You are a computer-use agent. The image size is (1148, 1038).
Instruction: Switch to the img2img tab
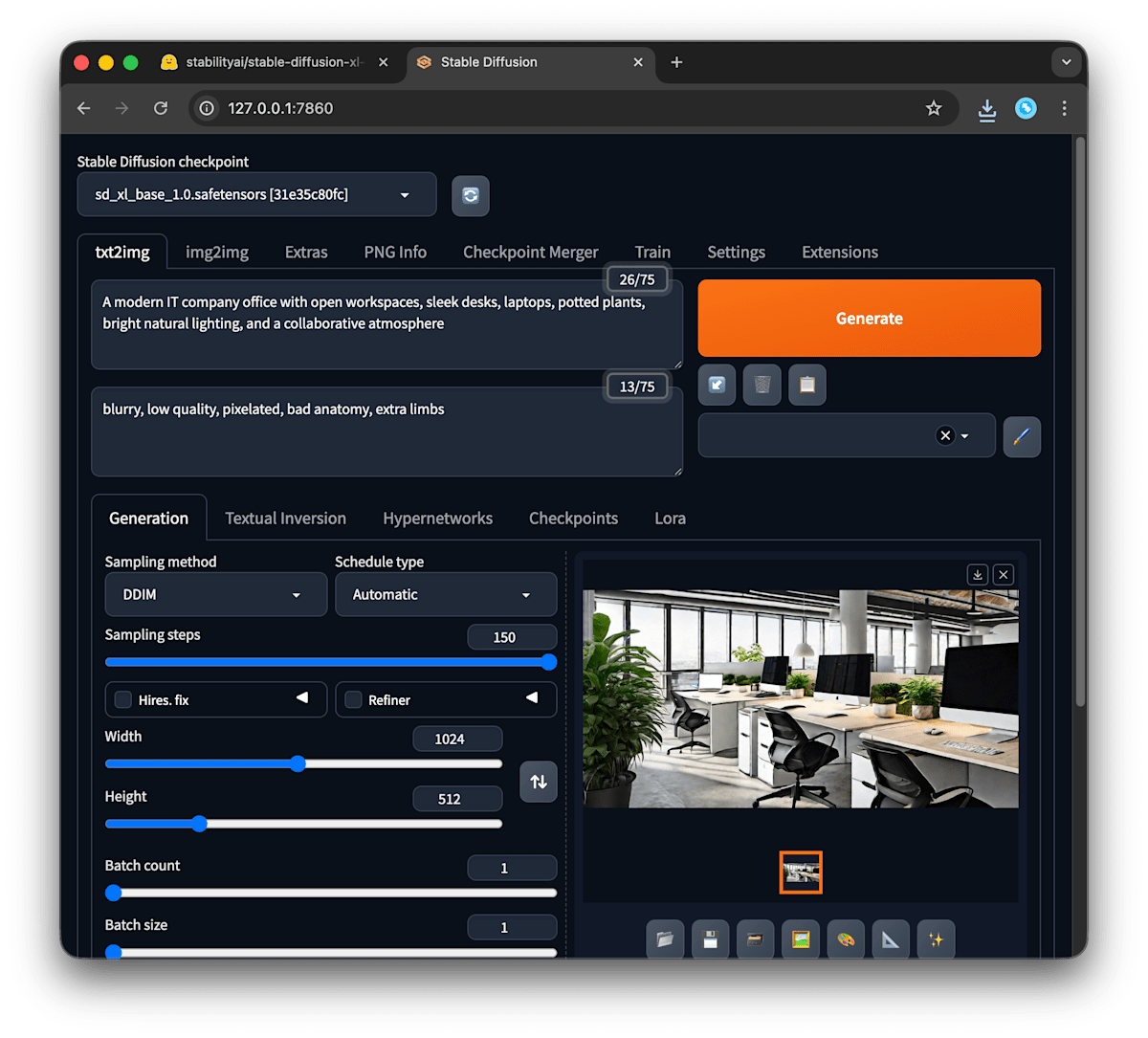coord(217,253)
